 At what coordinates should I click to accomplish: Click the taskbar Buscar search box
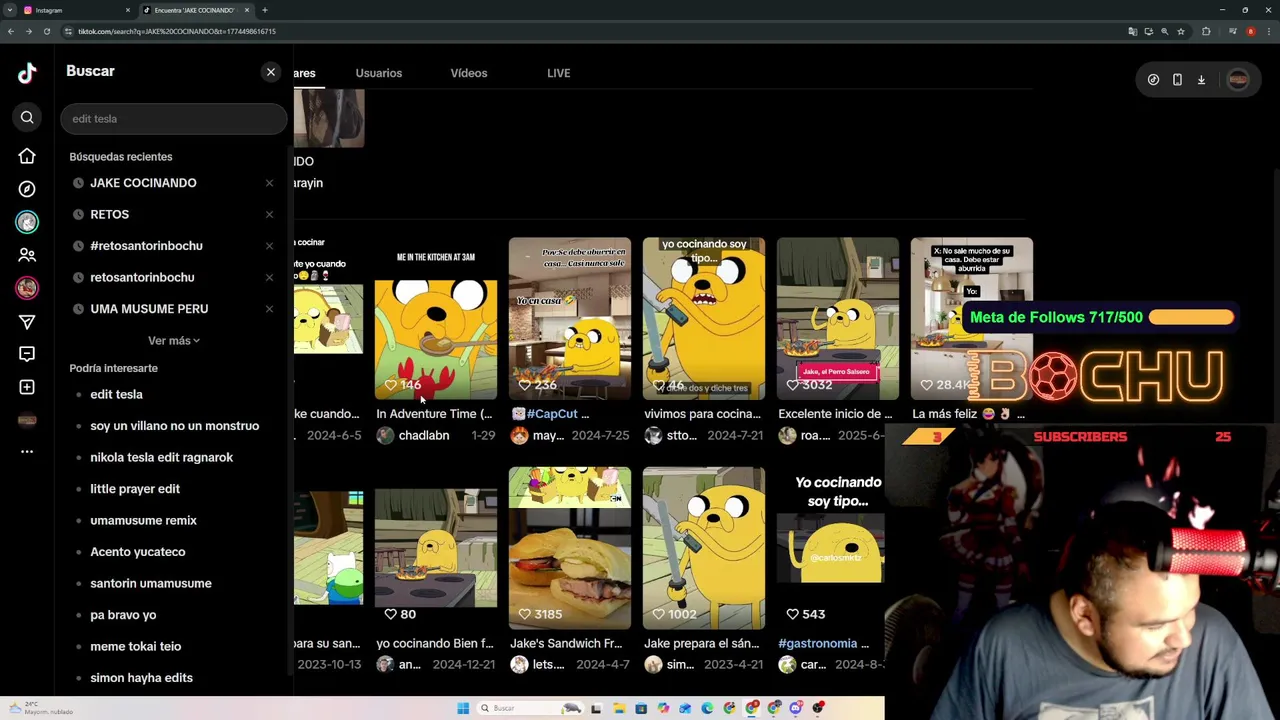coord(530,708)
